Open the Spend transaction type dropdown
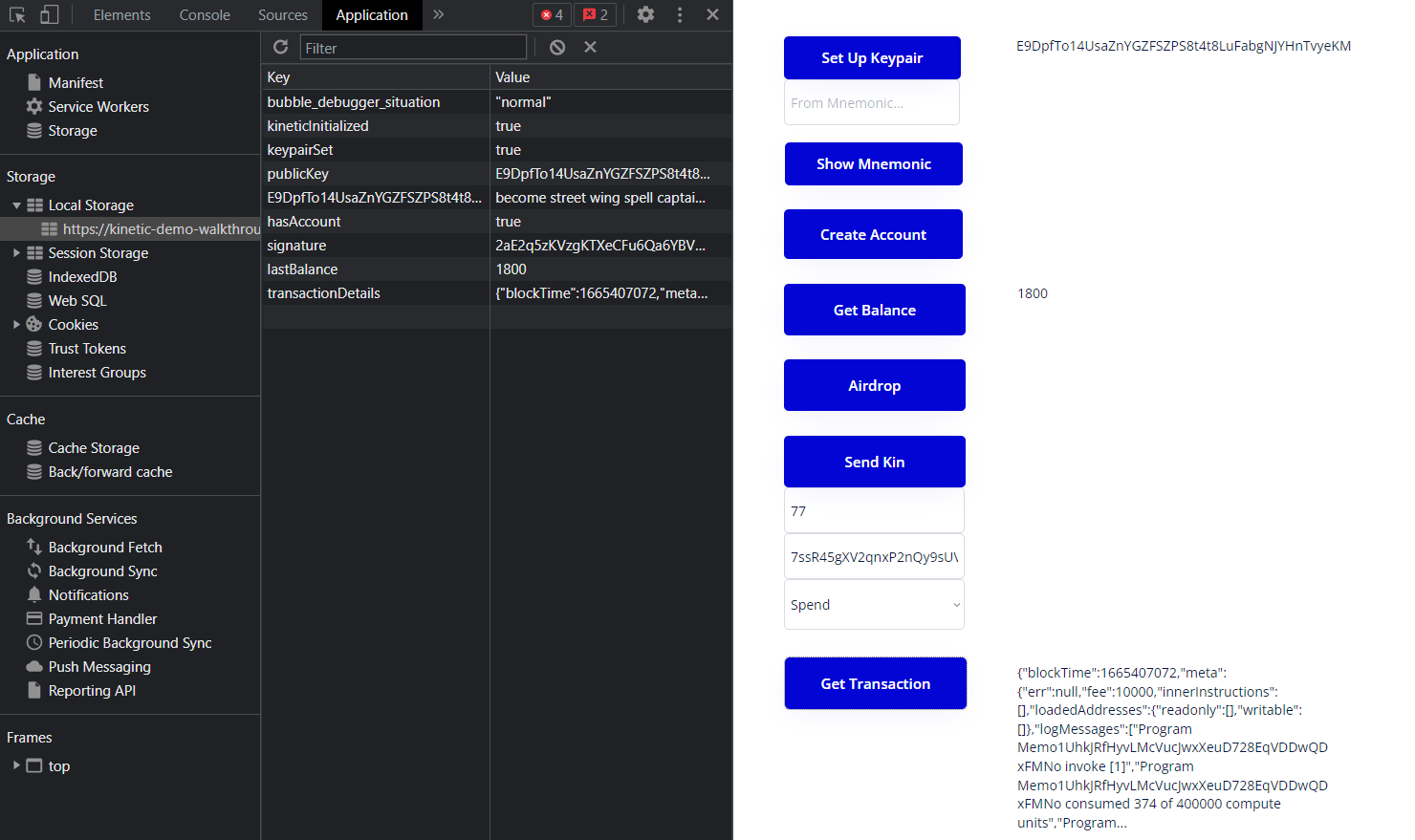1415x840 pixels. coord(874,605)
